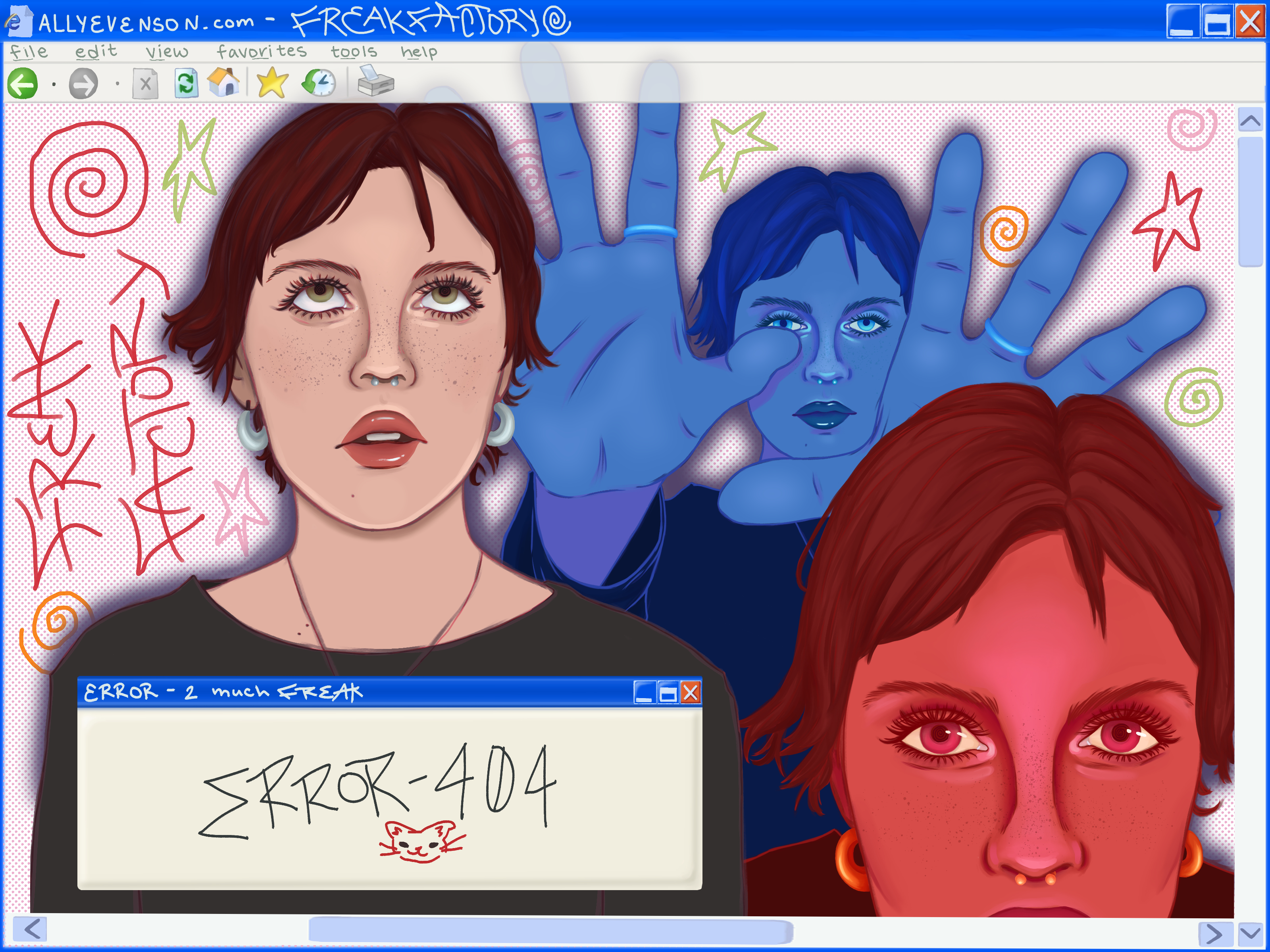The width and height of the screenshot is (1270, 952).
Task: Open Favorites with the yellow star icon
Action: click(272, 83)
